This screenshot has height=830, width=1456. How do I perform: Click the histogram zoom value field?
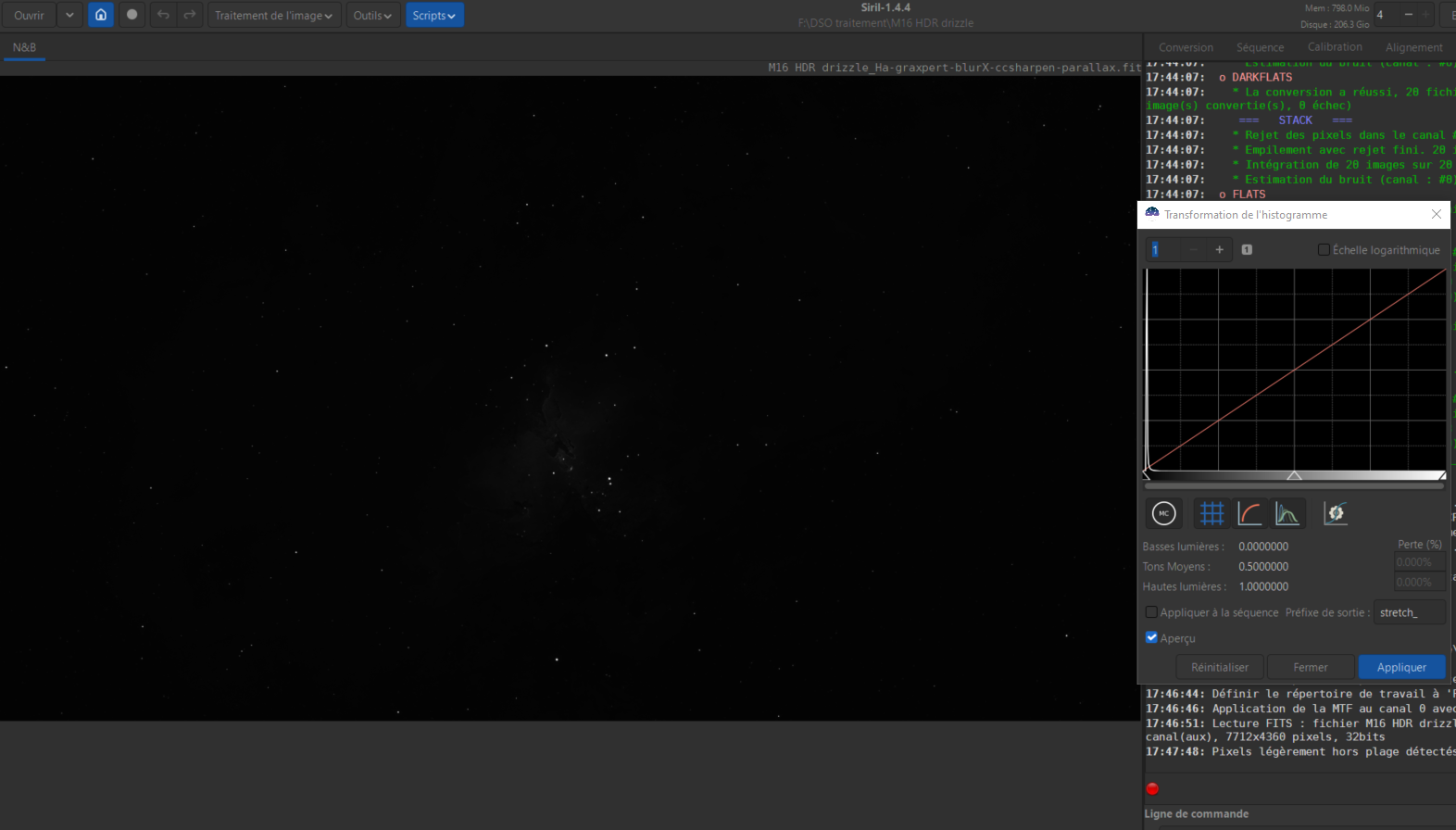pos(1163,249)
